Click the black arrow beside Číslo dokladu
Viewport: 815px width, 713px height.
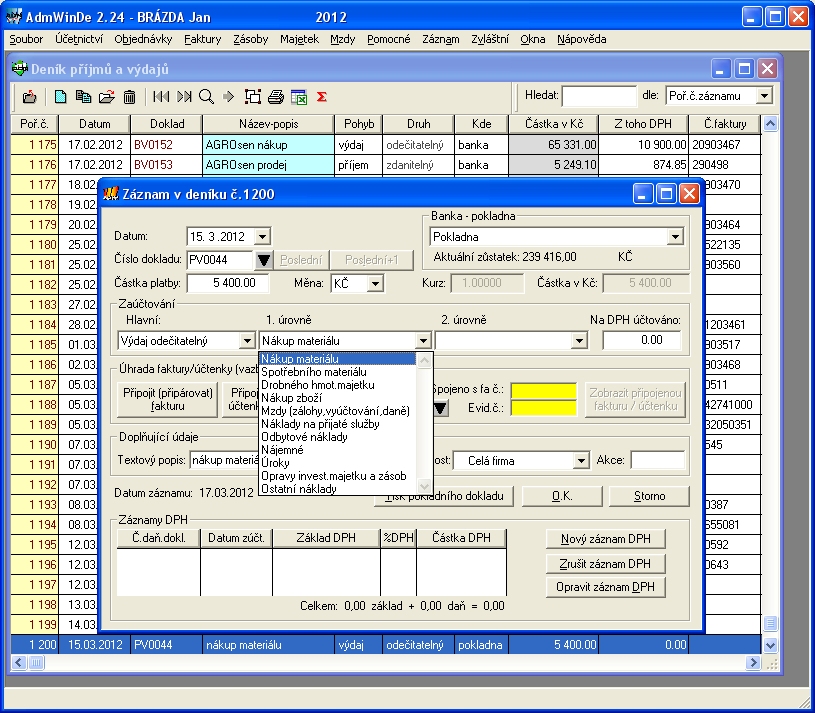click(x=264, y=259)
